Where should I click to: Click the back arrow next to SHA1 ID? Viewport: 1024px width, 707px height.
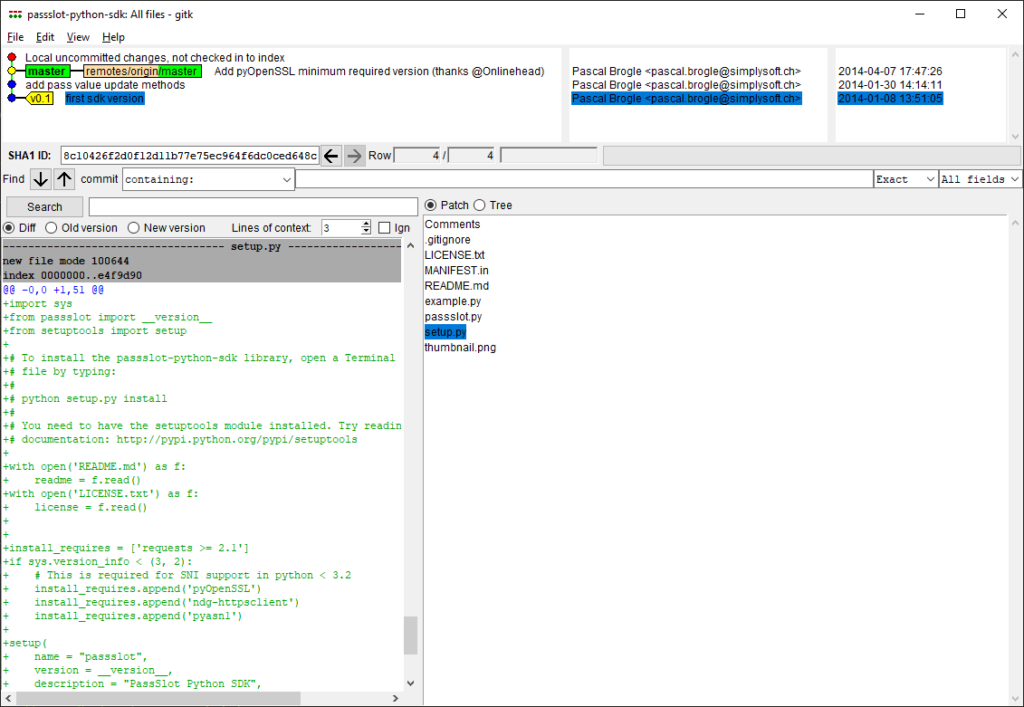click(x=332, y=155)
